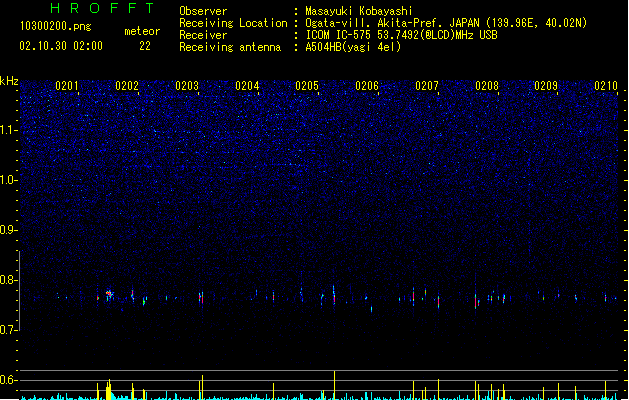The height and width of the screenshot is (400, 629).
Task: Click observer name Masayuki Kobayashi
Action: pos(359,11)
